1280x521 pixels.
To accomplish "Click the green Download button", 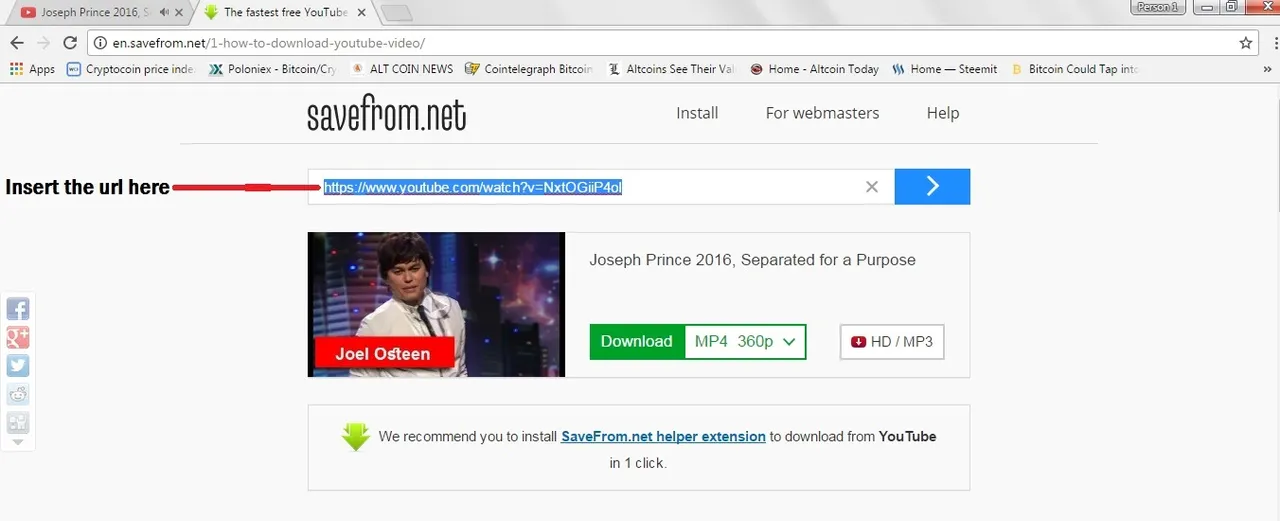I will click(637, 341).
